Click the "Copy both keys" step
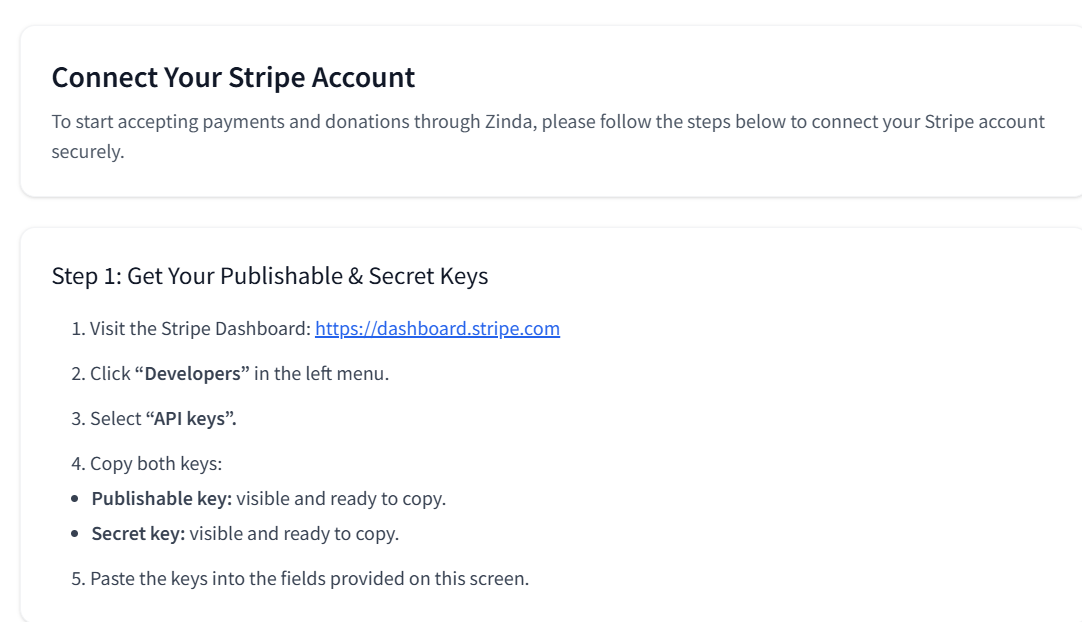Viewport: 1082px width, 622px height. point(156,463)
